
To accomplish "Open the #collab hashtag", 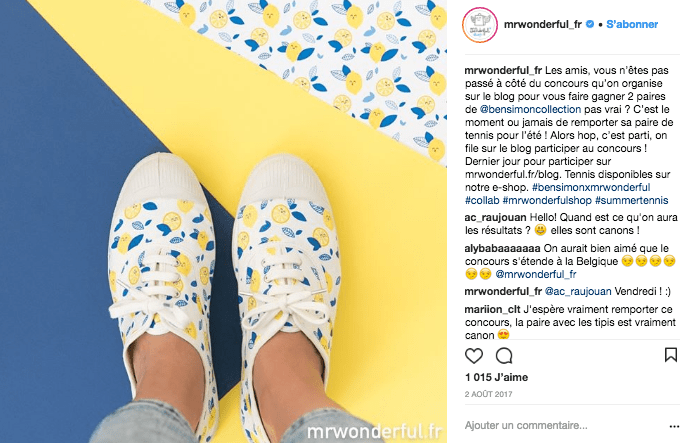I will click(482, 200).
